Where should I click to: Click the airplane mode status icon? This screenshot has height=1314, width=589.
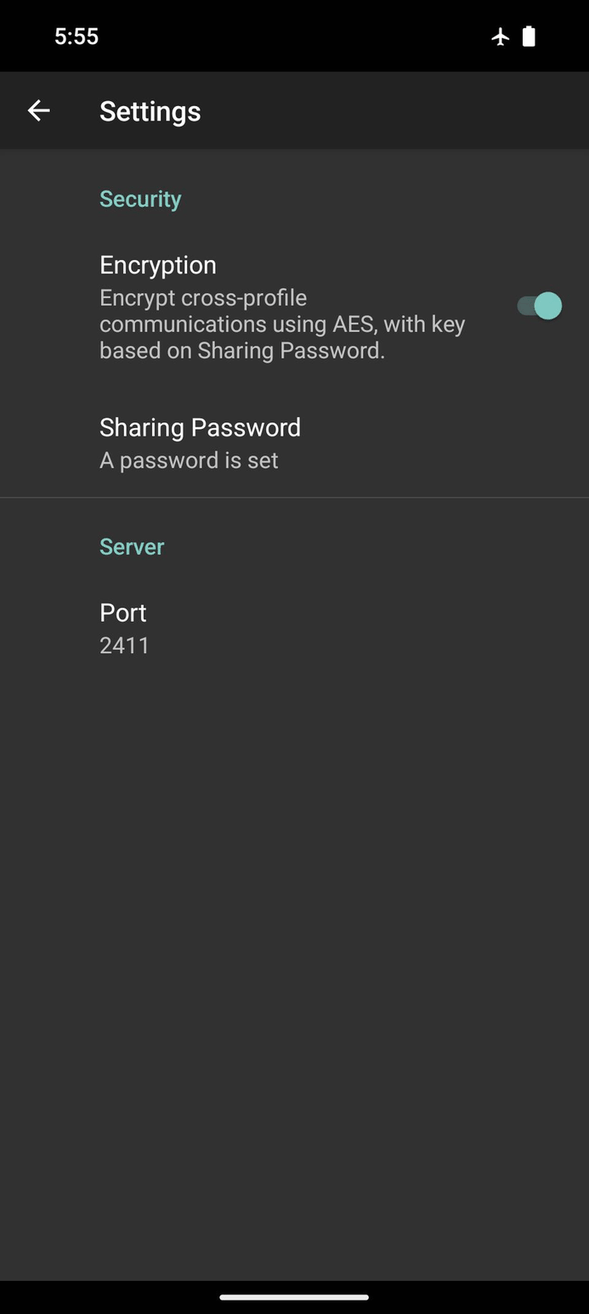(x=500, y=36)
